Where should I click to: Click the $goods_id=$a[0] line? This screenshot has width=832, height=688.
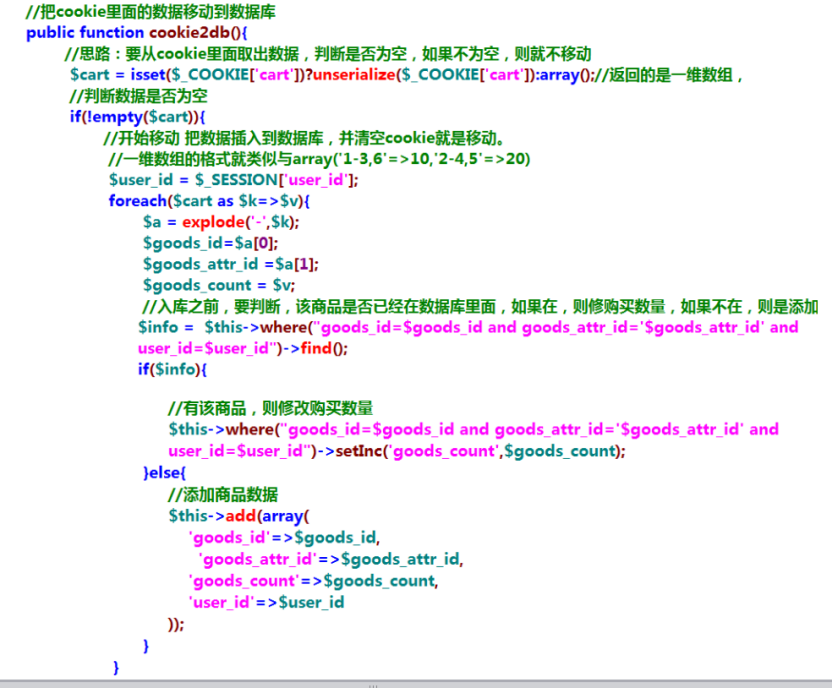tap(210, 242)
